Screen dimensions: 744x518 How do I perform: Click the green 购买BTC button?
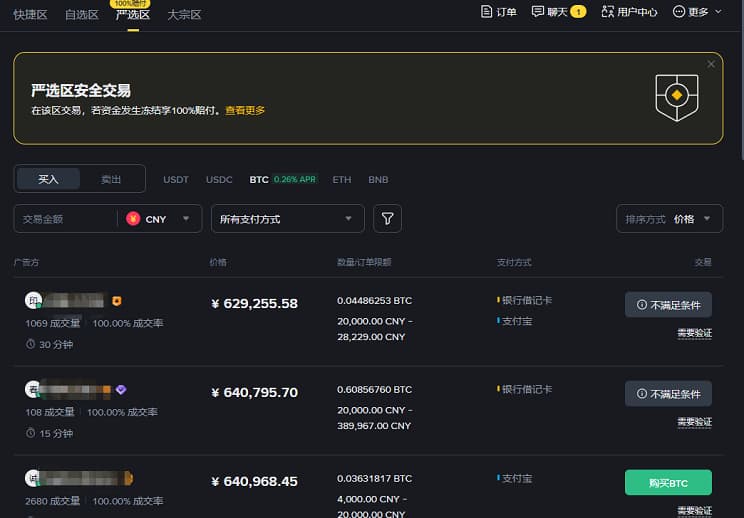[x=668, y=482]
